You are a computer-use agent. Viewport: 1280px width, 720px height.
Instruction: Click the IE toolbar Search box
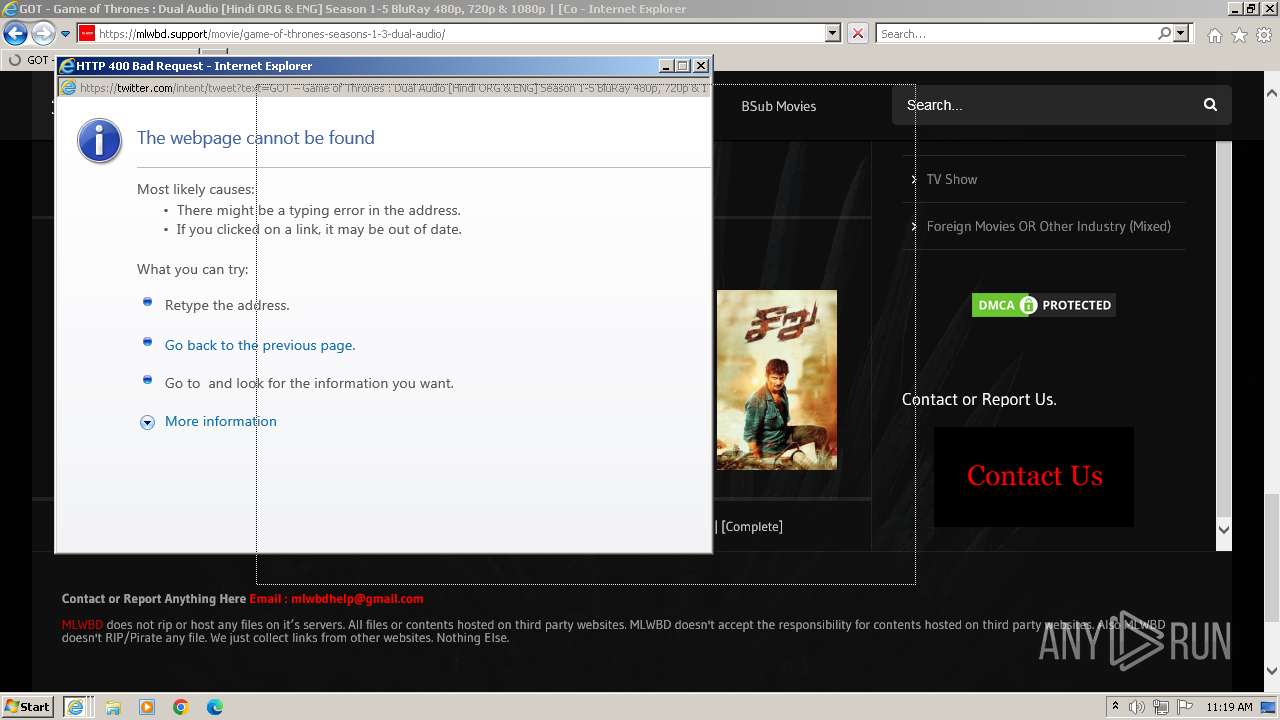click(x=1015, y=34)
